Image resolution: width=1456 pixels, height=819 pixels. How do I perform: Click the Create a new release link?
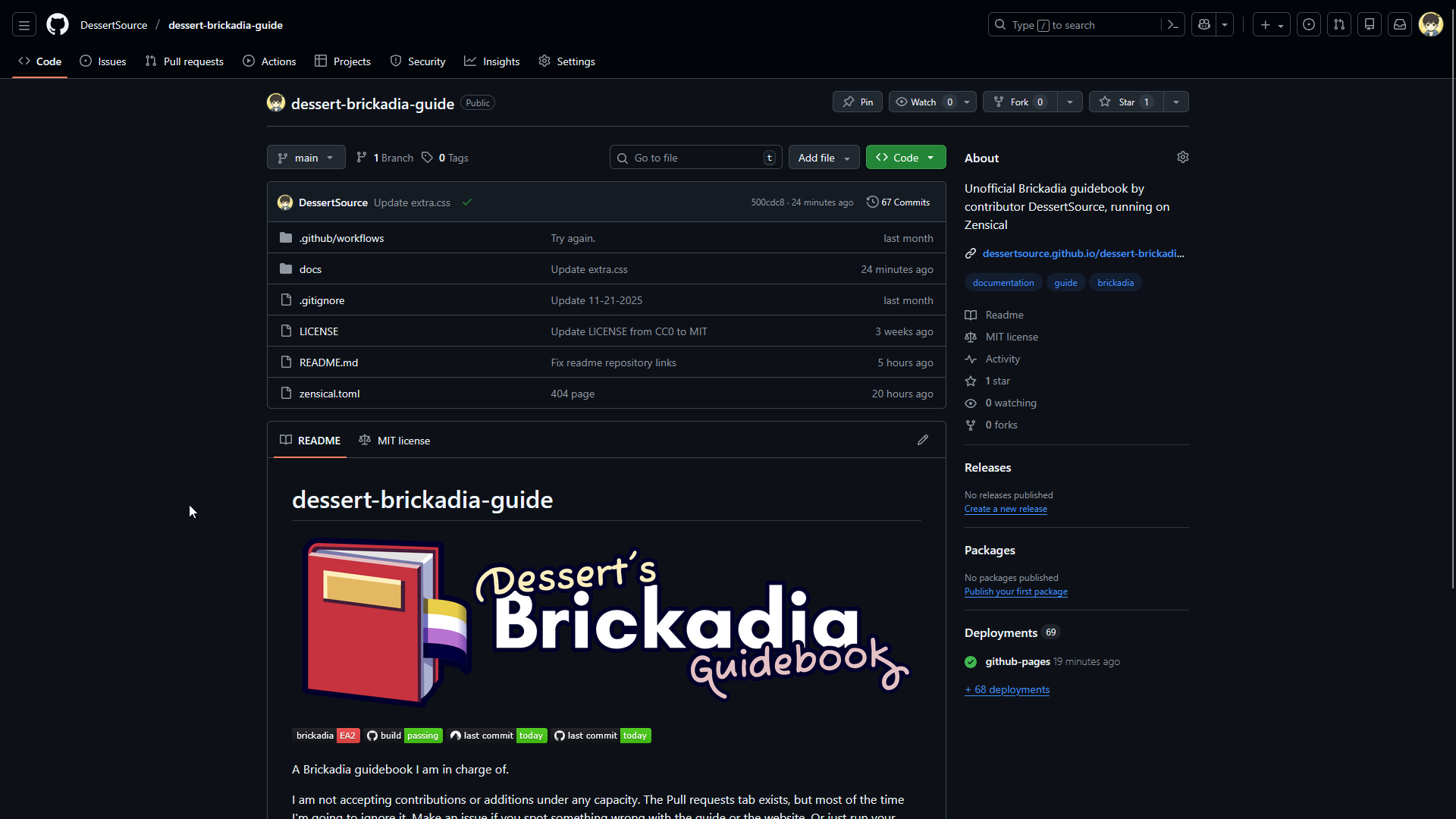1005,509
